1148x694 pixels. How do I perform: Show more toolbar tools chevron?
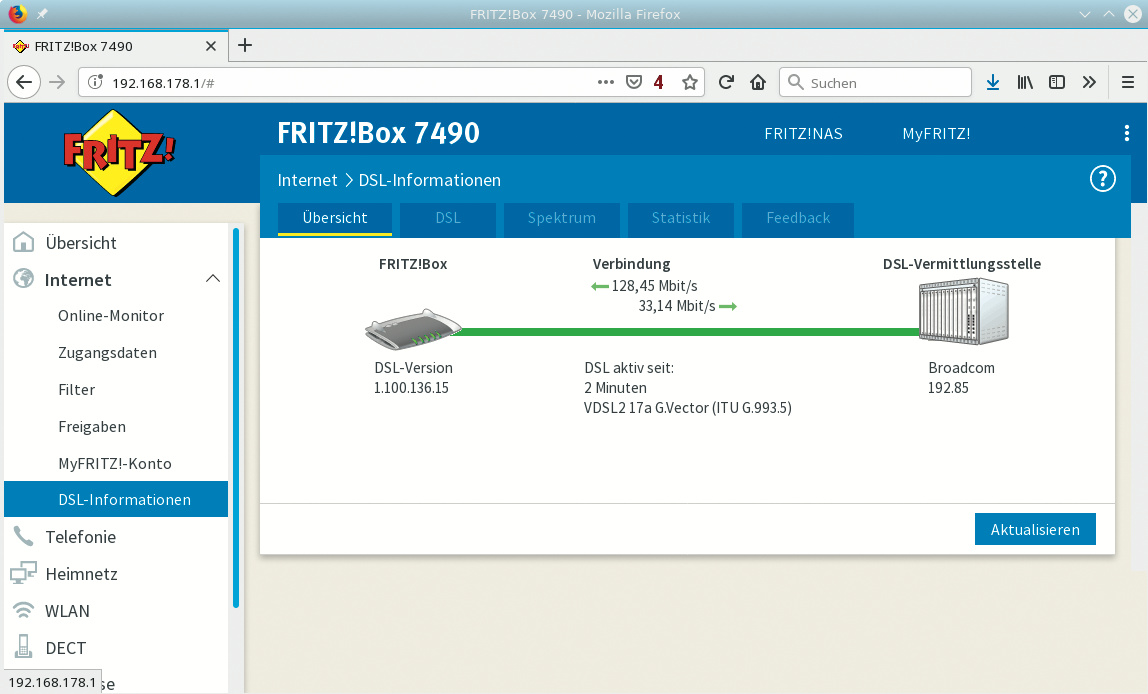point(1089,82)
